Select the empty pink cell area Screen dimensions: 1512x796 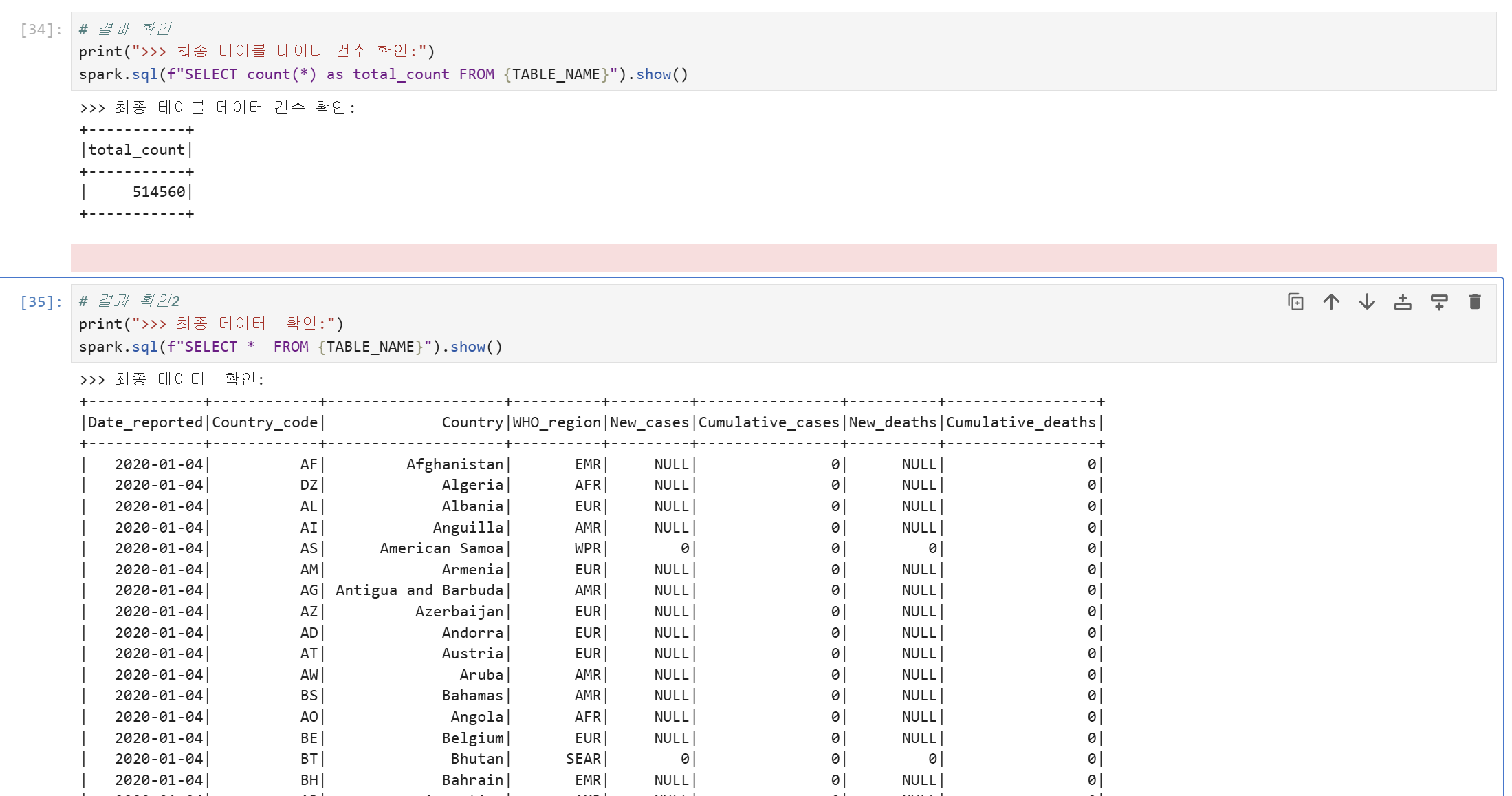coord(782,258)
